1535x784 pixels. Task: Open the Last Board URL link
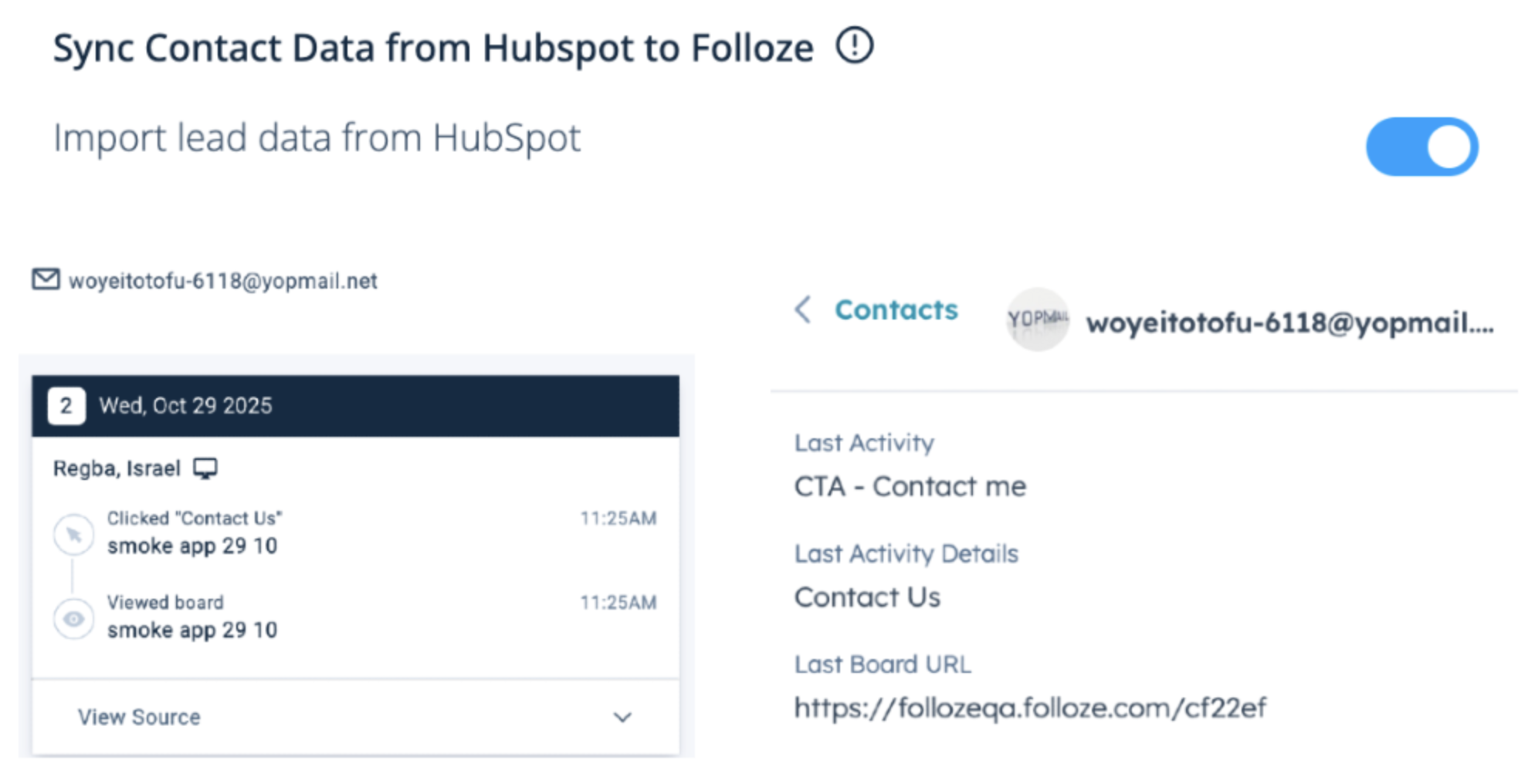point(1030,708)
